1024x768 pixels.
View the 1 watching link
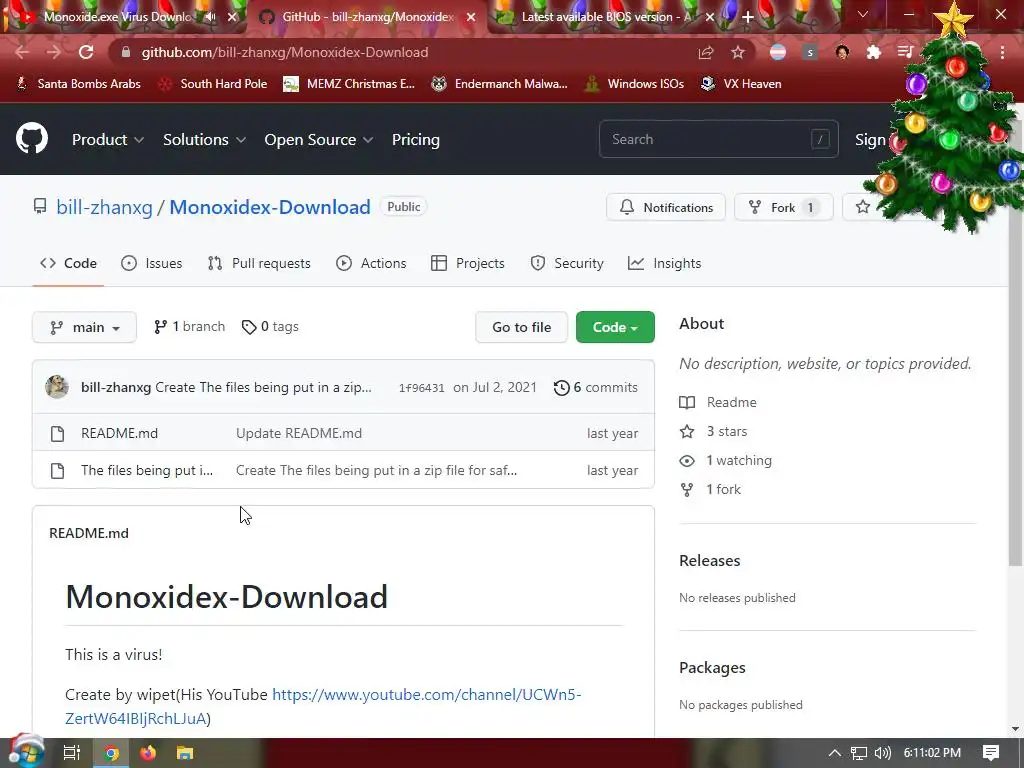pyautogui.click(x=726, y=460)
